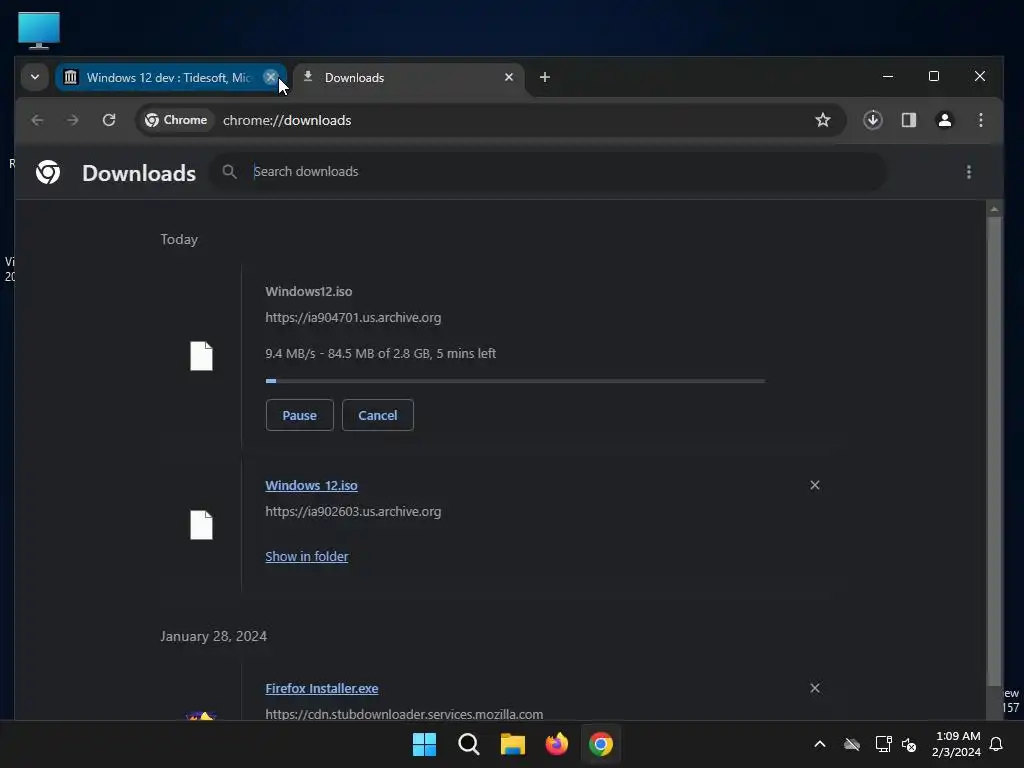The height and width of the screenshot is (768, 1024).
Task: Click the ia902603.us.archive.org source URL
Action: point(353,511)
